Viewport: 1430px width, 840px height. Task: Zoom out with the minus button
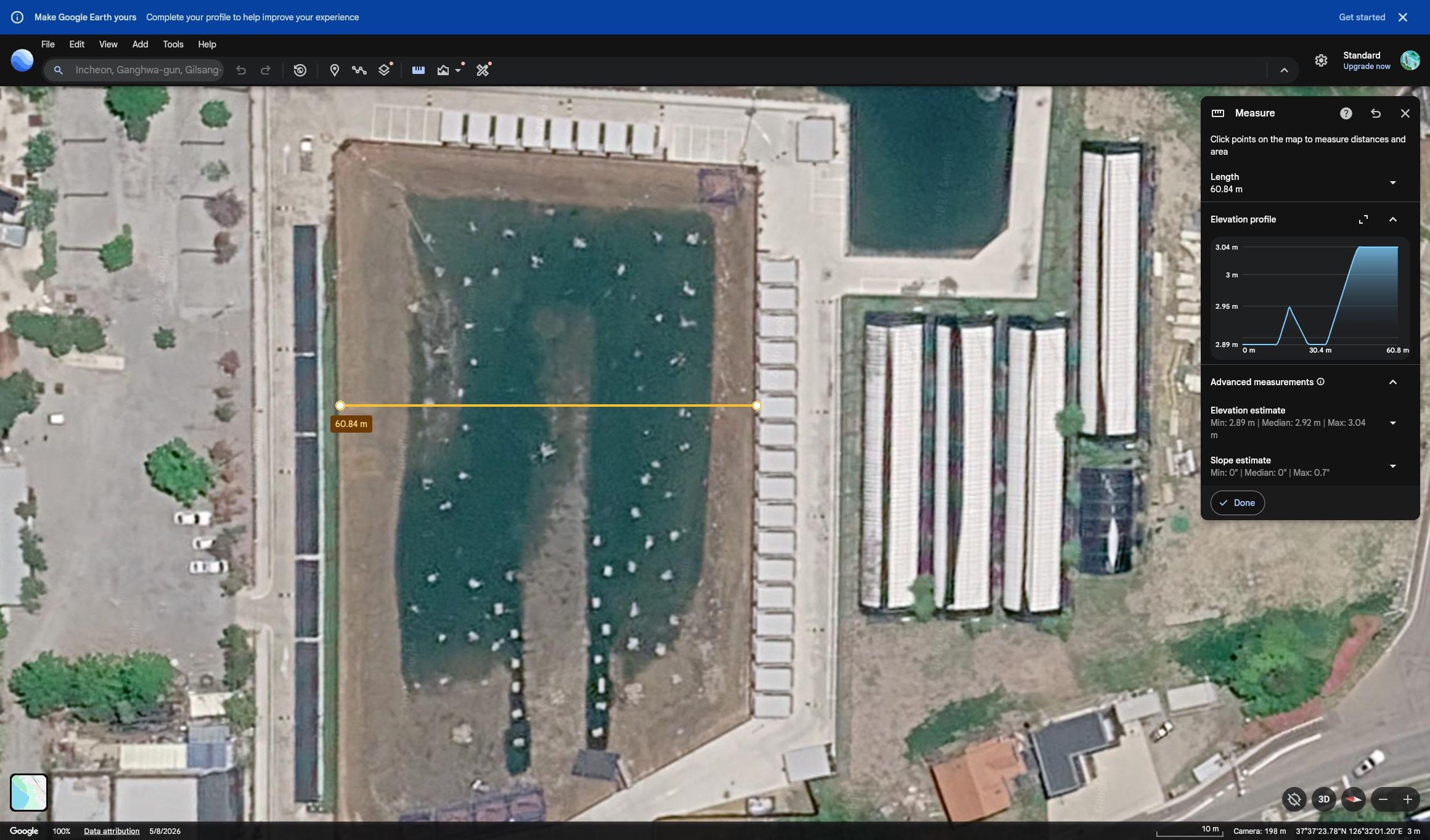point(1383,799)
